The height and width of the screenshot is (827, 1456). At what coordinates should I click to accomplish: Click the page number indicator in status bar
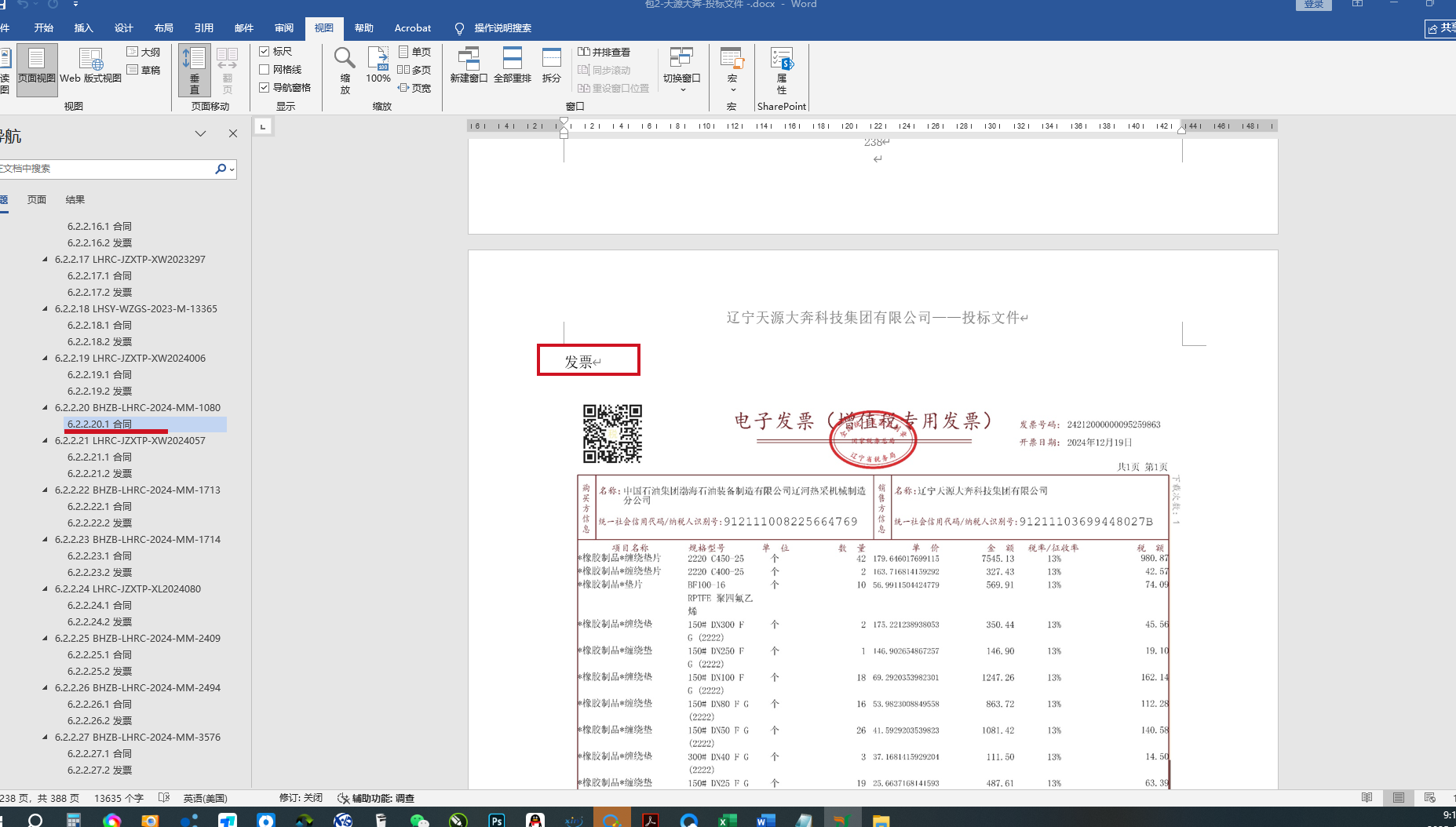40,798
